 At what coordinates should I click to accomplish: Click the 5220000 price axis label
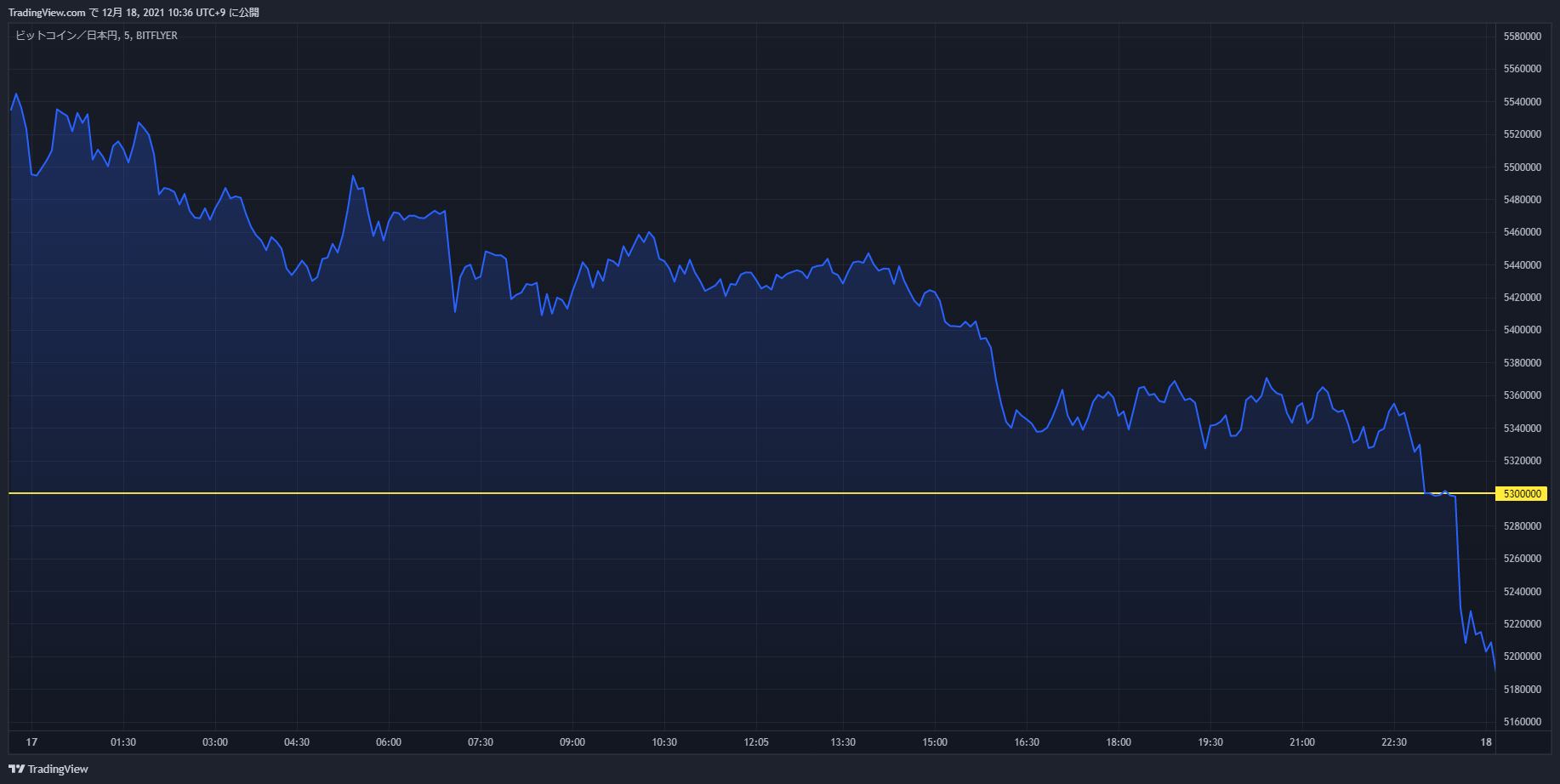[x=1523, y=624]
